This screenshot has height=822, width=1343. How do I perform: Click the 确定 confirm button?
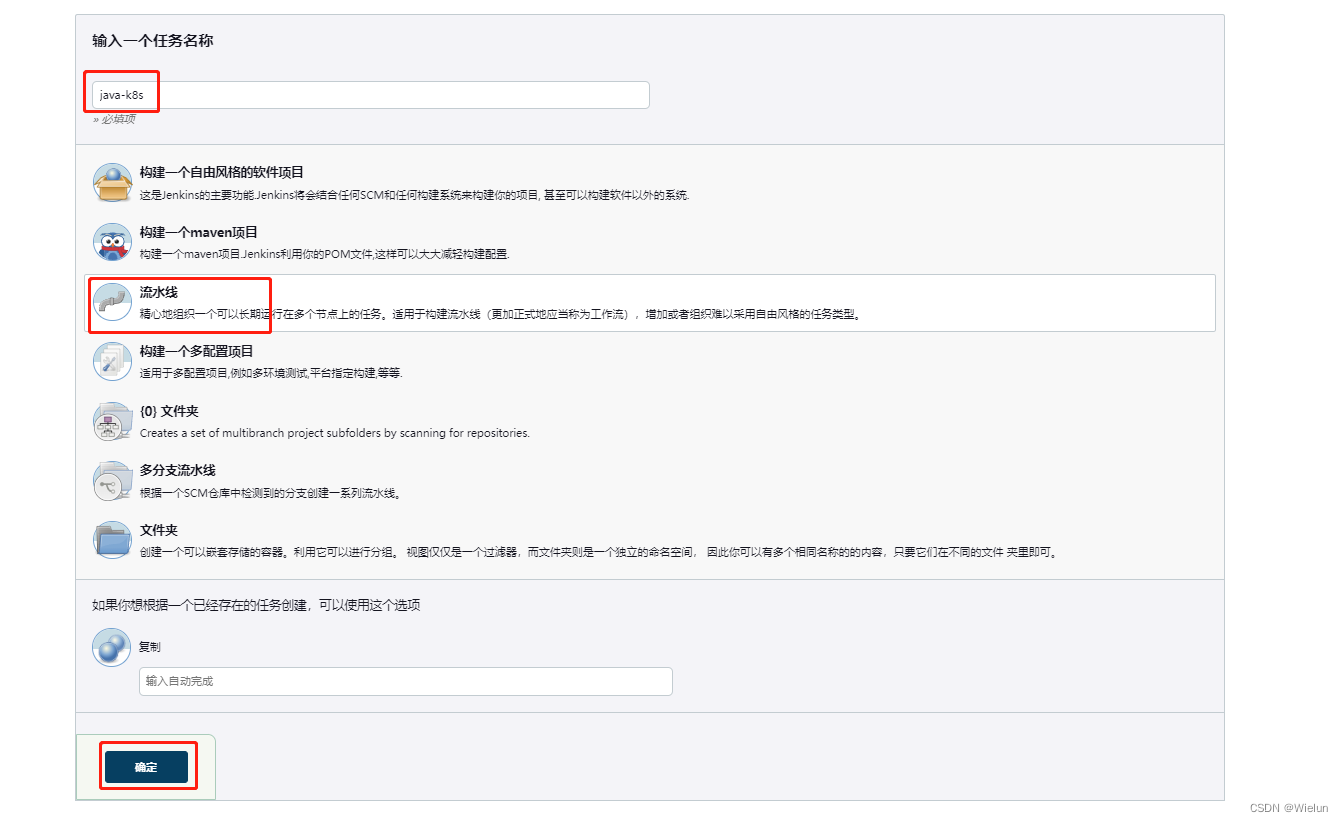[x=146, y=767]
